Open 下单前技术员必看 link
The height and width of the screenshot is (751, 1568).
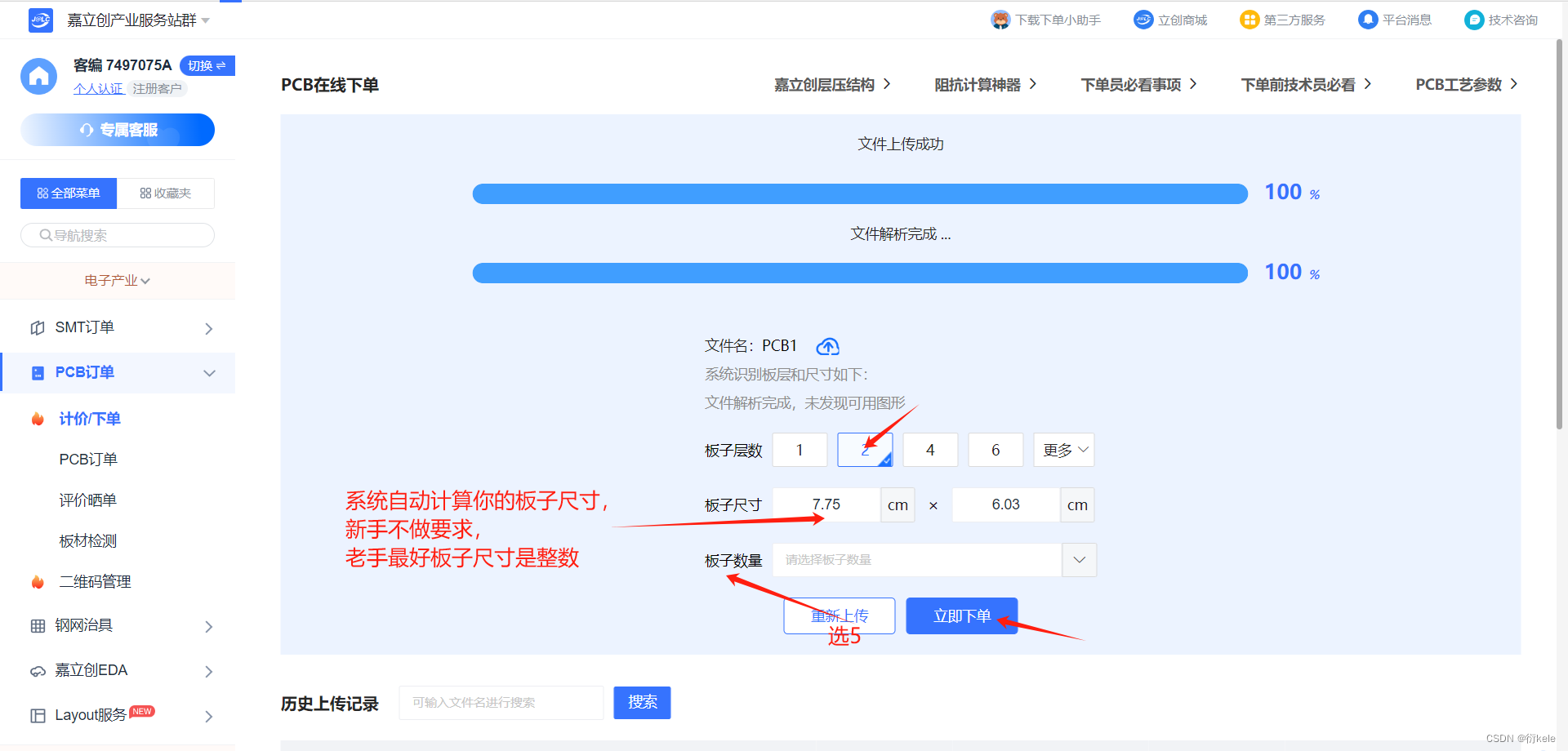point(1307,85)
